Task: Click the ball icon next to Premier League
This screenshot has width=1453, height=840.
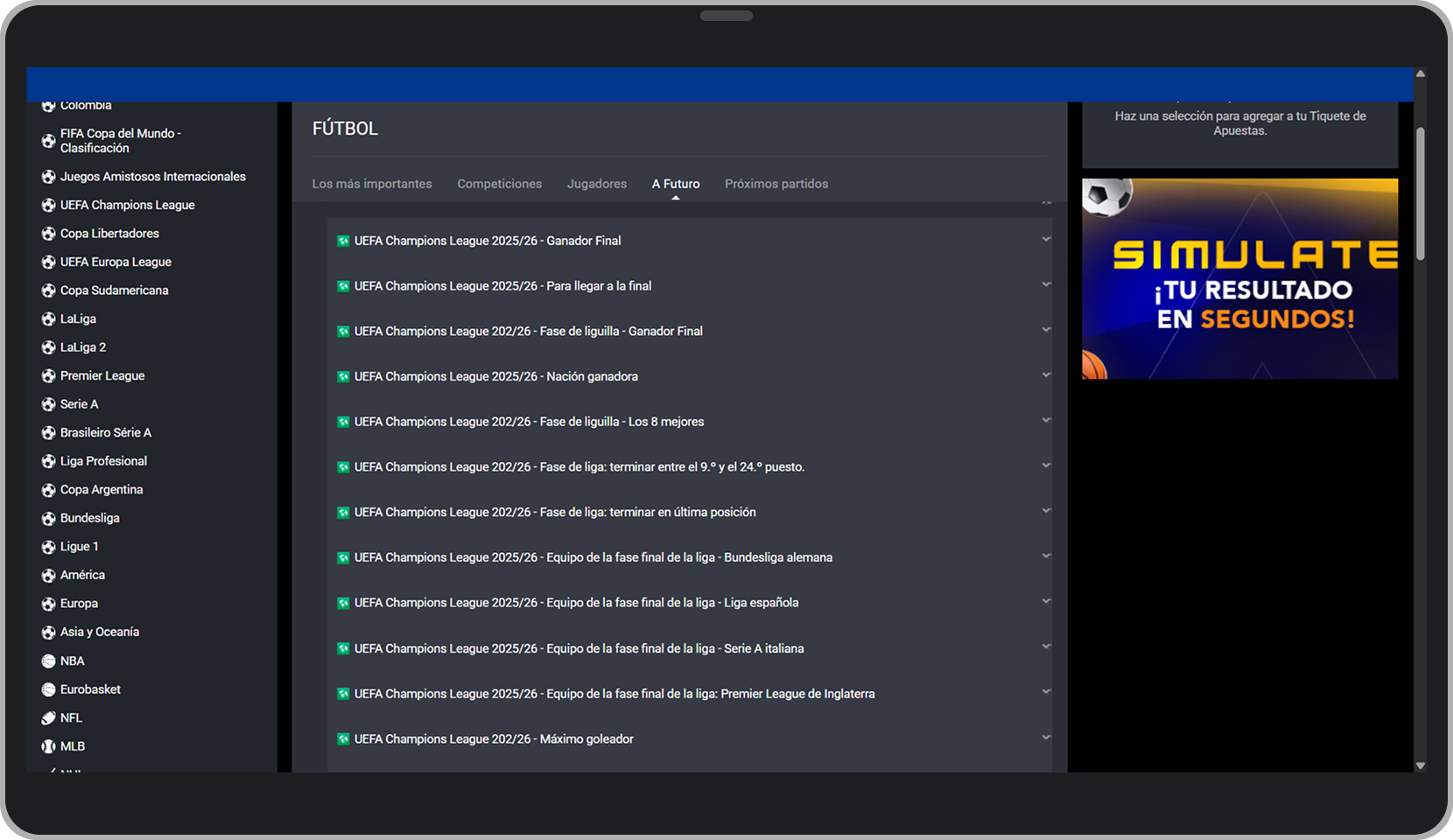Action: point(48,376)
